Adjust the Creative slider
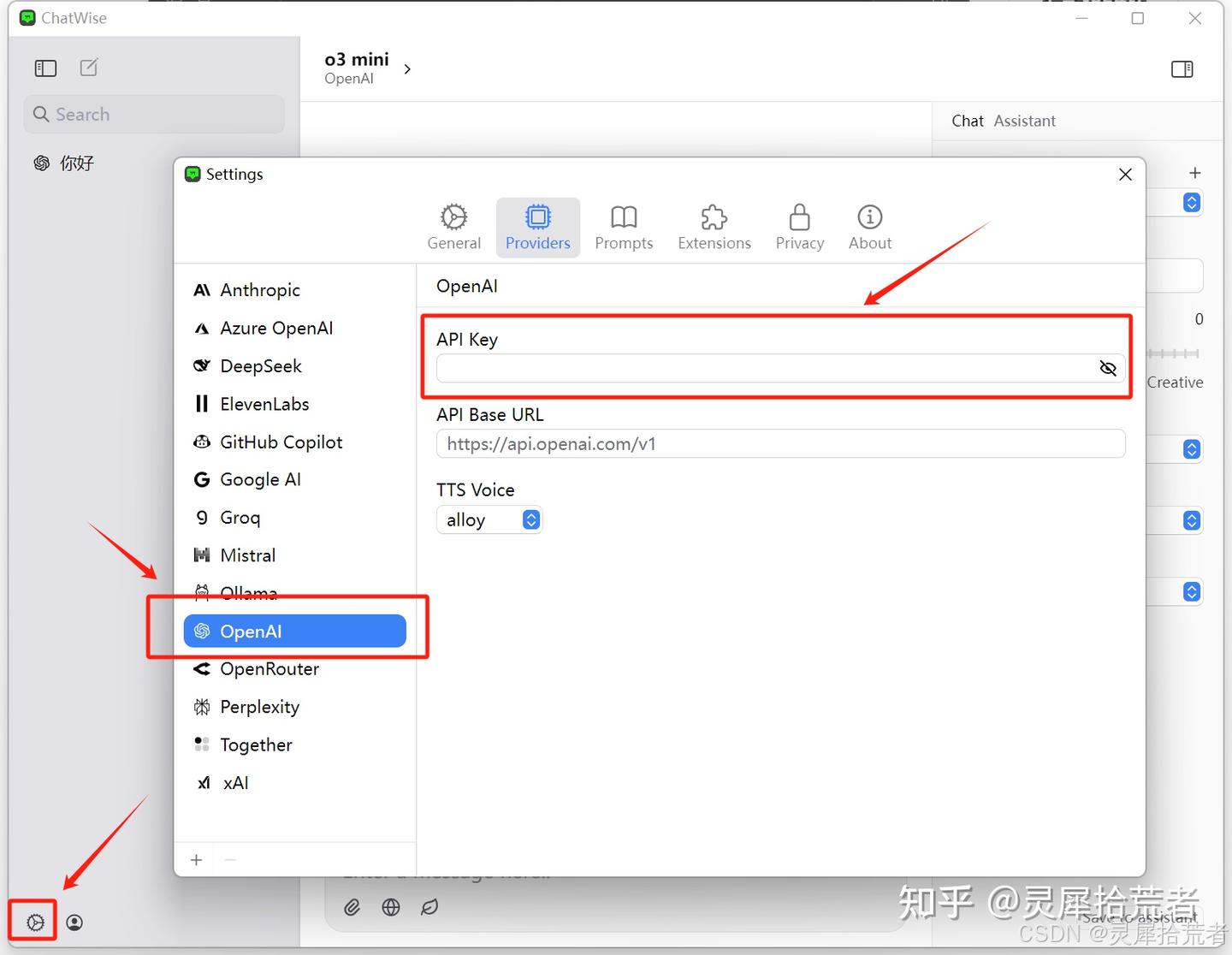This screenshot has width=1232, height=955. [x=1173, y=353]
